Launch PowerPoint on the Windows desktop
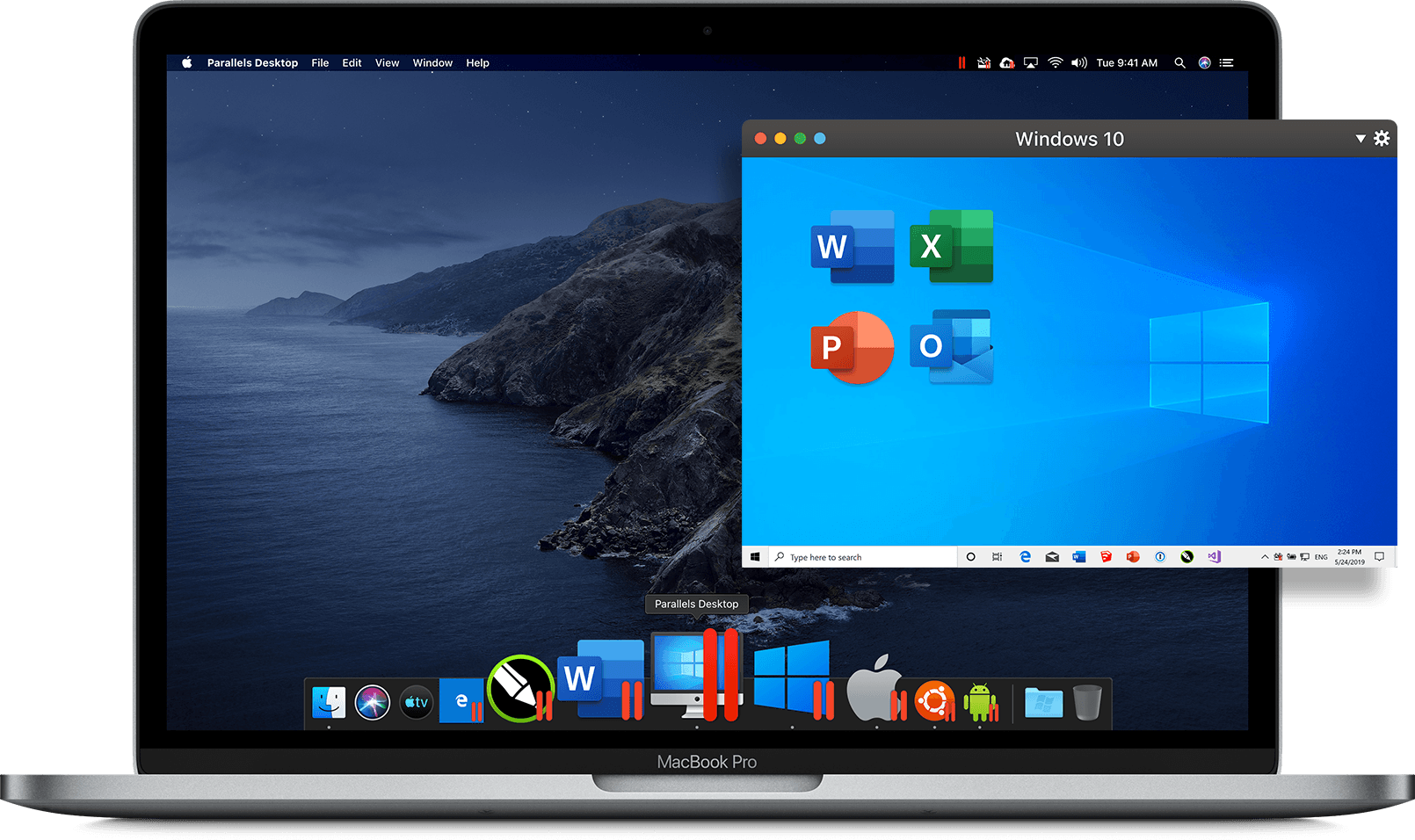Viewport: 1415px width, 840px height. 852,347
